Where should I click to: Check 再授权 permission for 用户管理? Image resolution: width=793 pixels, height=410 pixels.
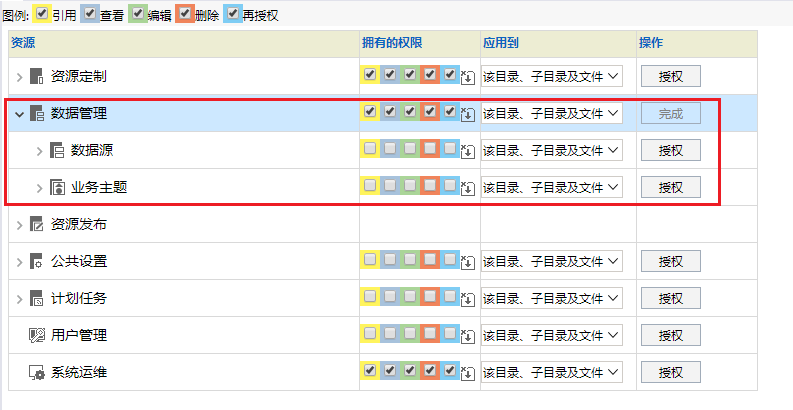click(450, 333)
